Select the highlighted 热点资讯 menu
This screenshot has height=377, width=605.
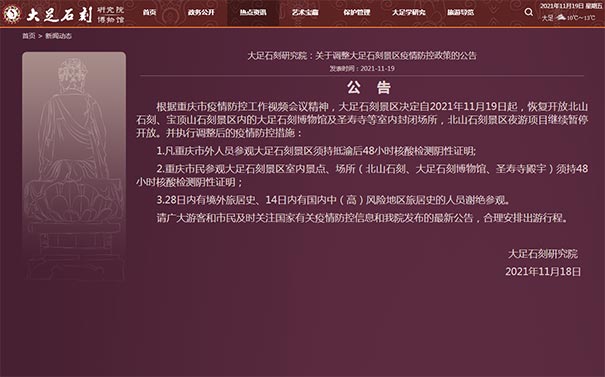253,13
